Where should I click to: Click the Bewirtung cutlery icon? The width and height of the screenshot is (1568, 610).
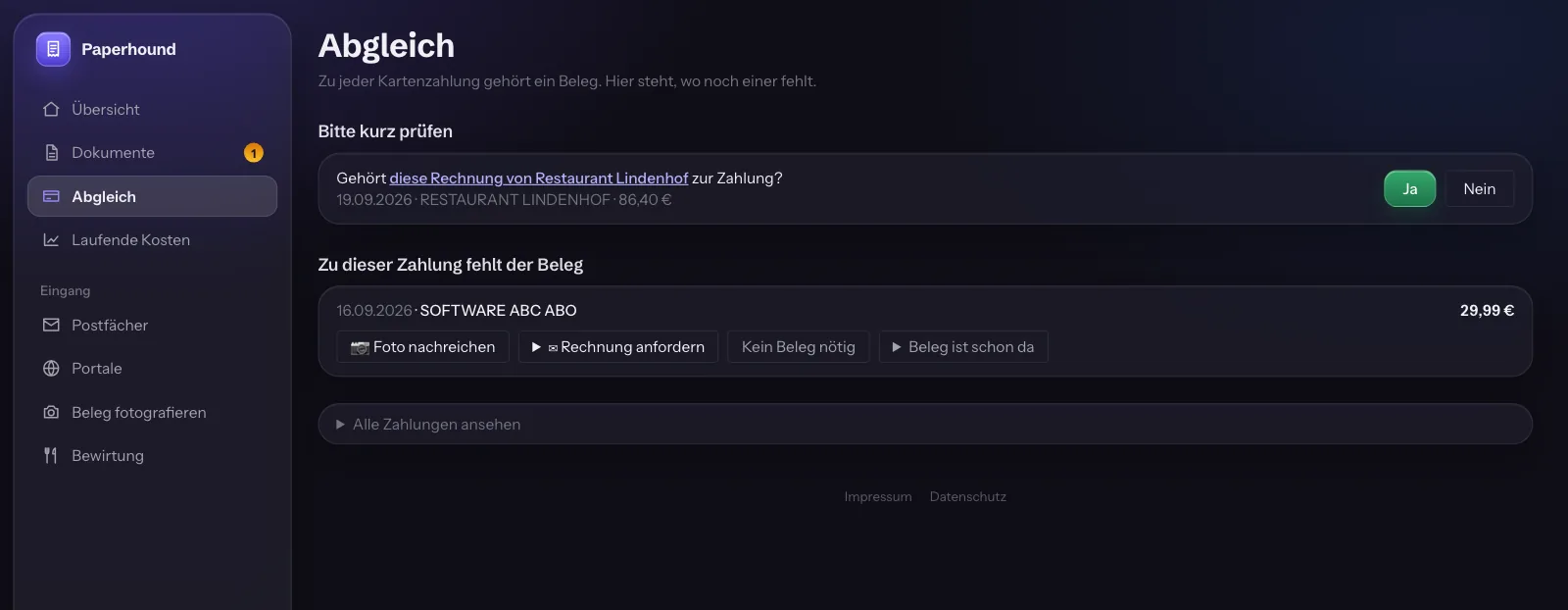coord(51,455)
